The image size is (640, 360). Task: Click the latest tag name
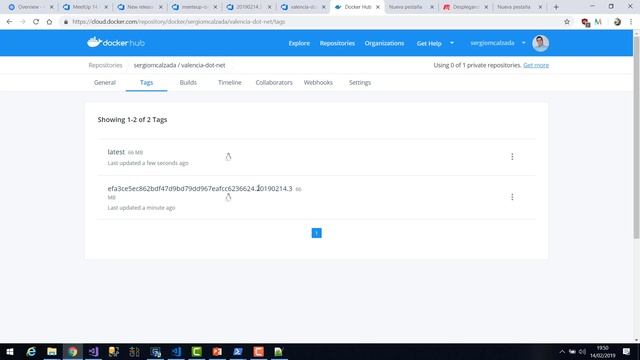(116, 152)
